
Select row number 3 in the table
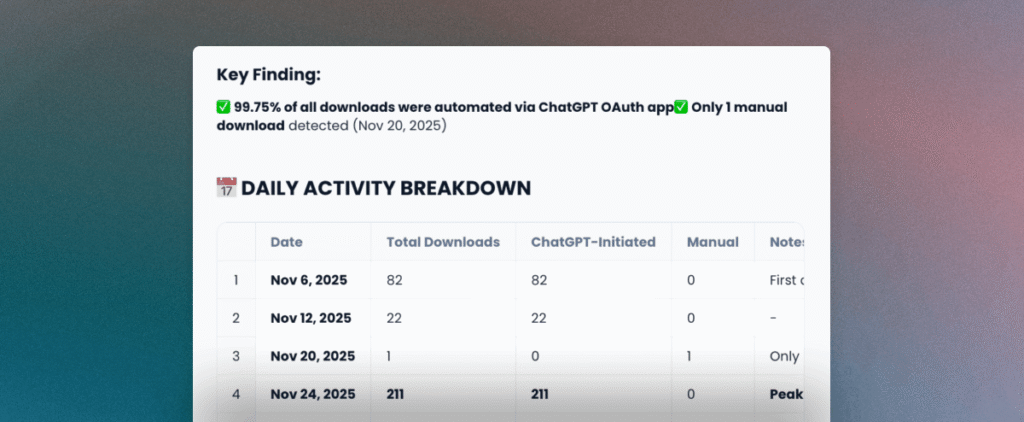236,356
